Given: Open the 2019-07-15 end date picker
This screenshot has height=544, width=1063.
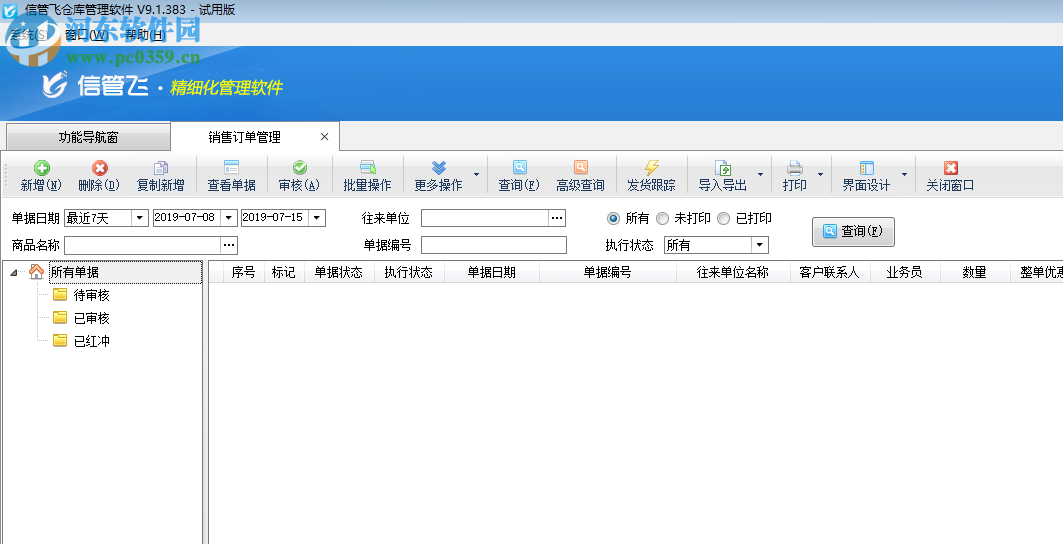Looking at the screenshot, I should [x=317, y=218].
